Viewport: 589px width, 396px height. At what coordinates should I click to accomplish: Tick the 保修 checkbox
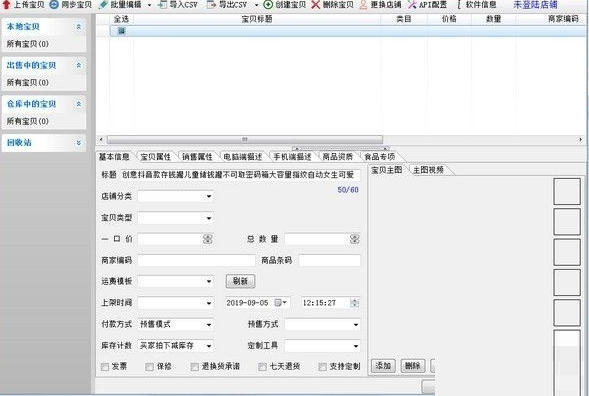click(150, 367)
